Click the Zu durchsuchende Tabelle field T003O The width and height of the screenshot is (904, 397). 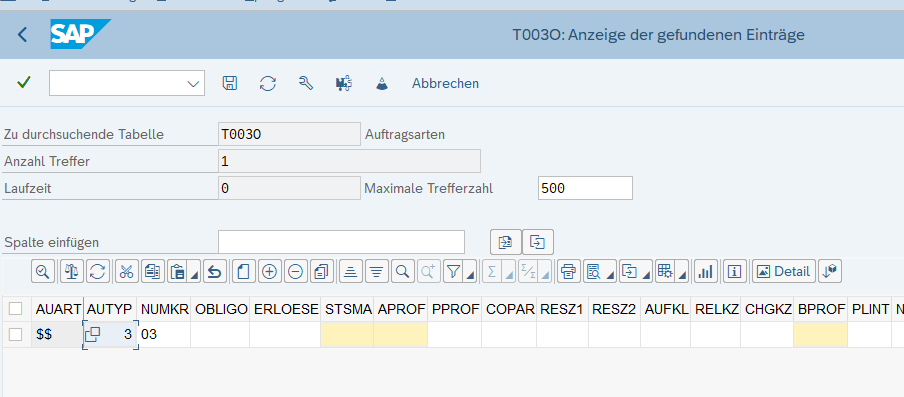pyautogui.click(x=289, y=134)
